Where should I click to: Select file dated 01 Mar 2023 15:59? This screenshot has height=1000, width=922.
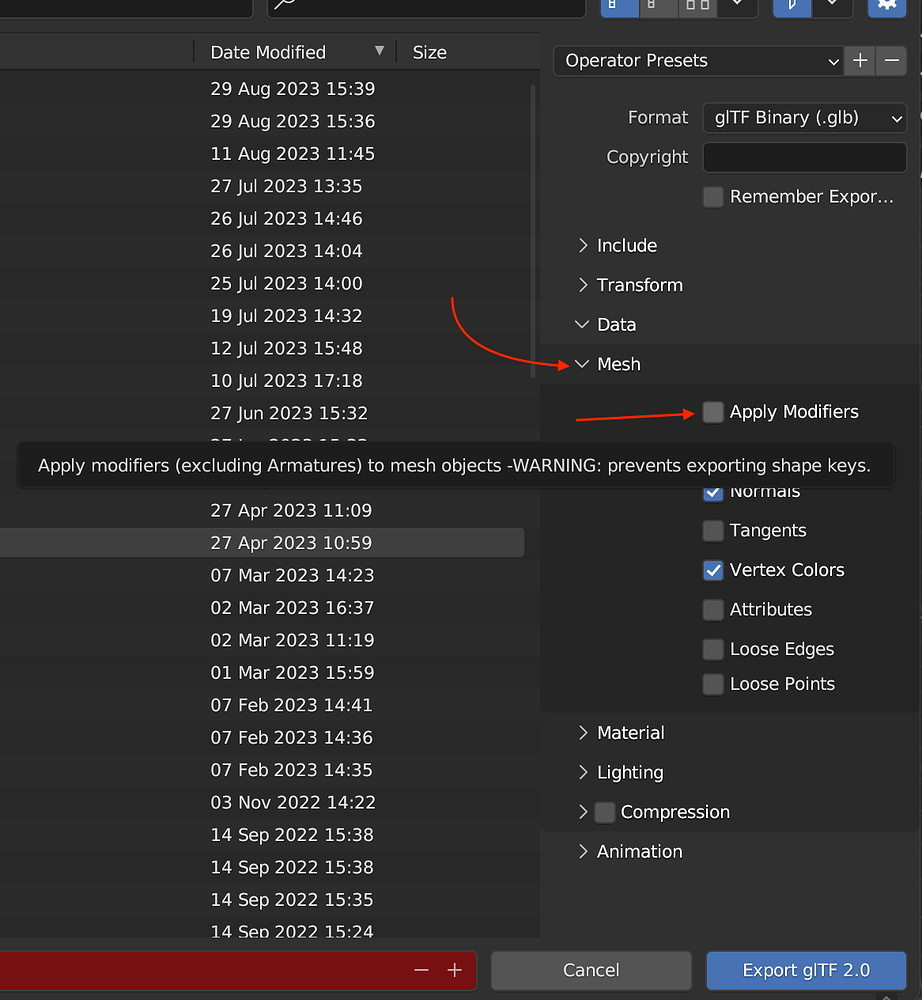point(262,673)
